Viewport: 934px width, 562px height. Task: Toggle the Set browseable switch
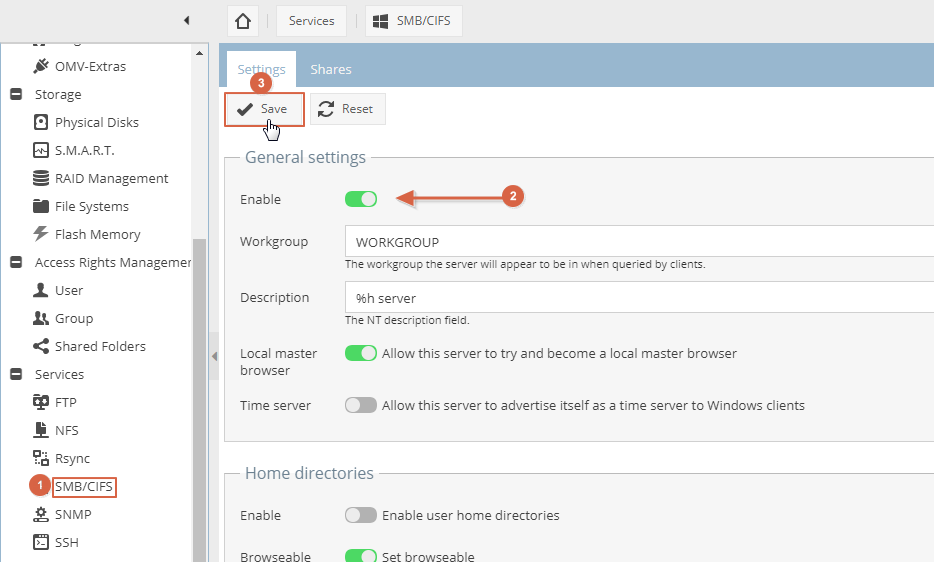(x=361, y=556)
